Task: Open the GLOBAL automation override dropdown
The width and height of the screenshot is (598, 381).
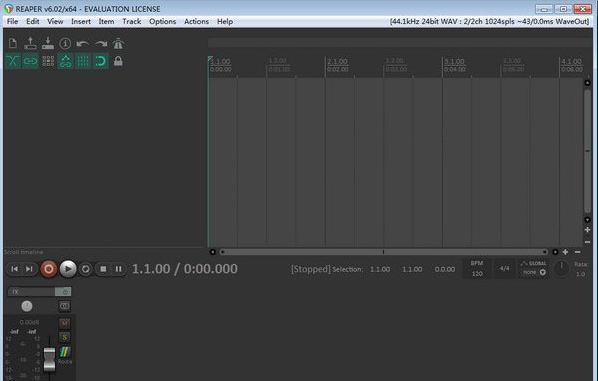Action: pyautogui.click(x=534, y=268)
